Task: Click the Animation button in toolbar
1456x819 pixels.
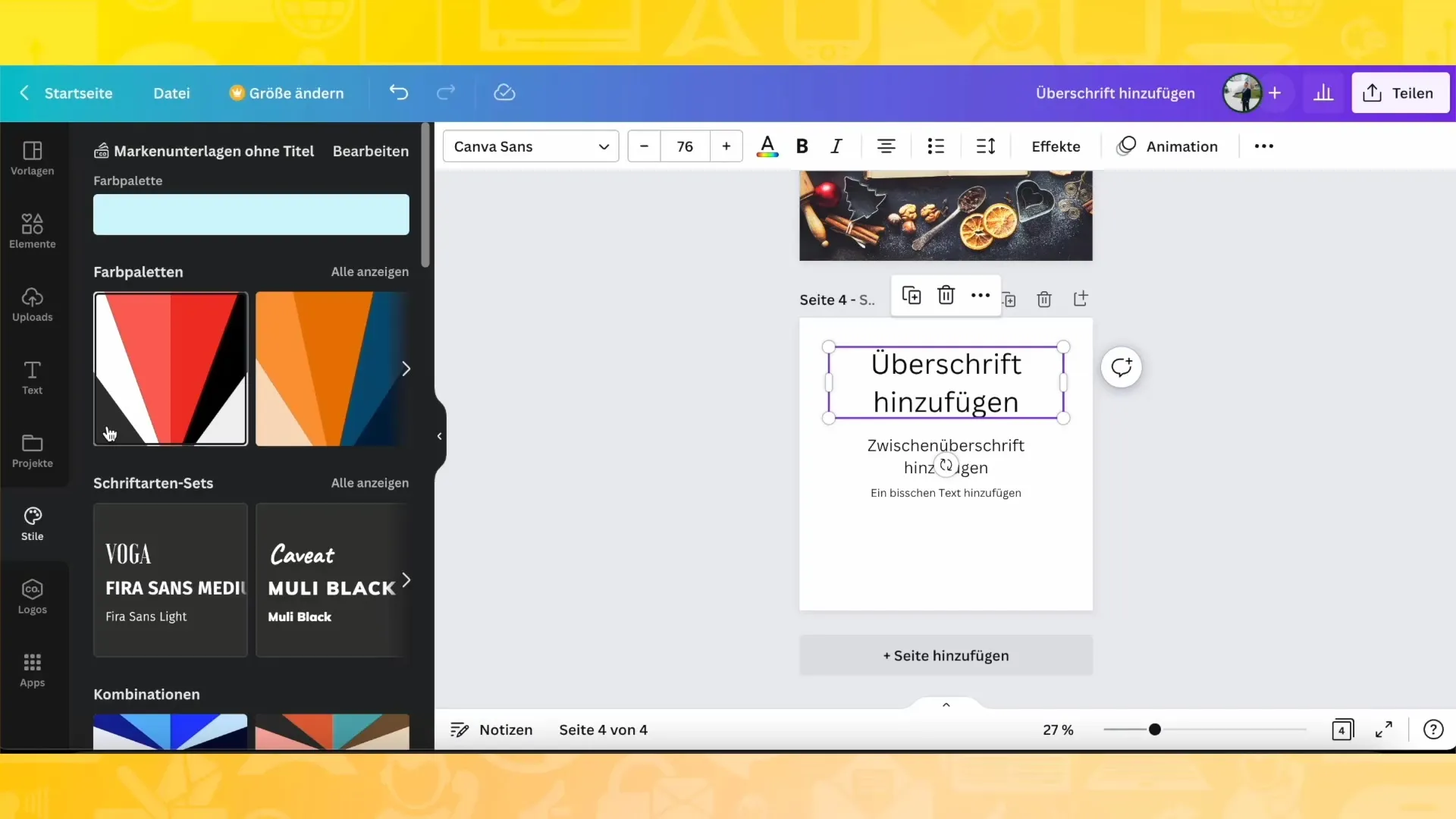Action: point(1168,146)
